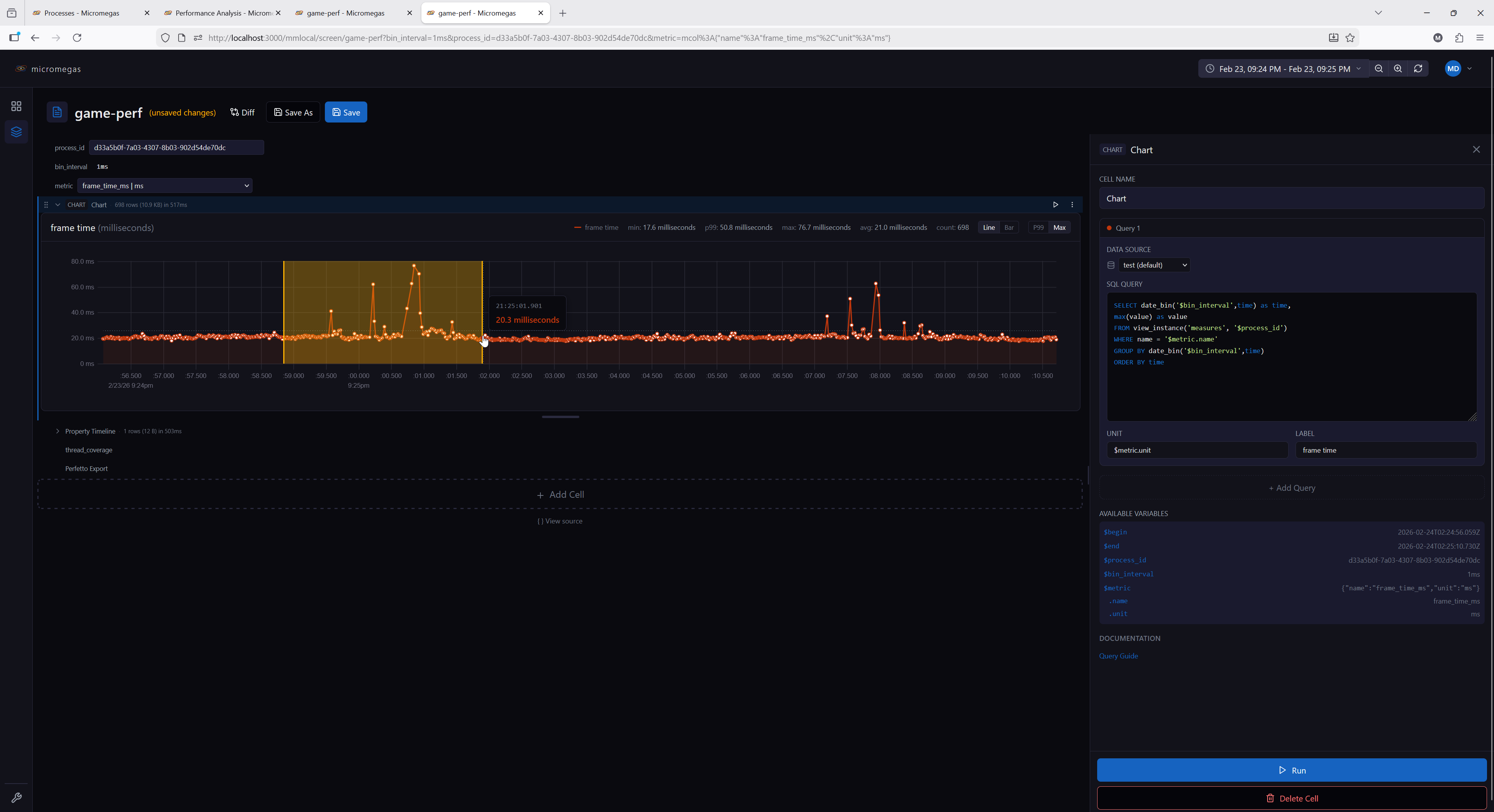Click the LABEL input field
The width and height of the screenshot is (1494, 812).
(x=1385, y=450)
